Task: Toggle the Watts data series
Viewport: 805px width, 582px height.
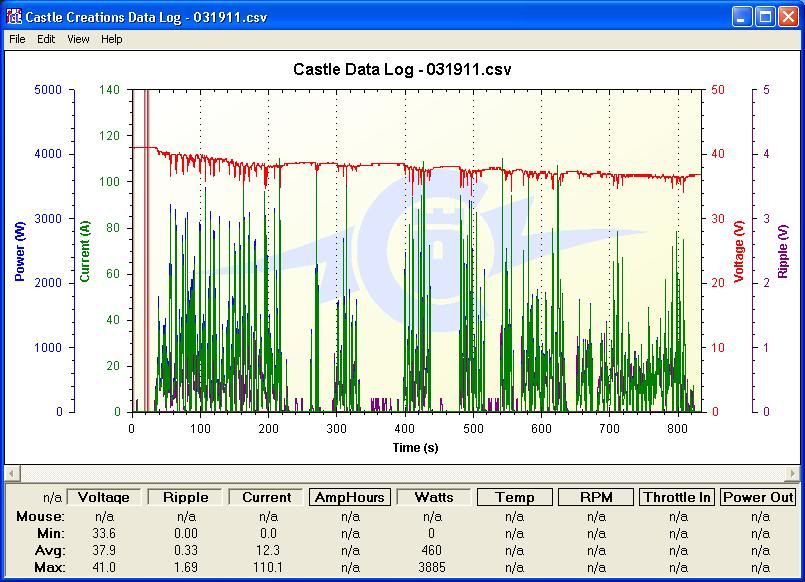Action: pos(432,497)
